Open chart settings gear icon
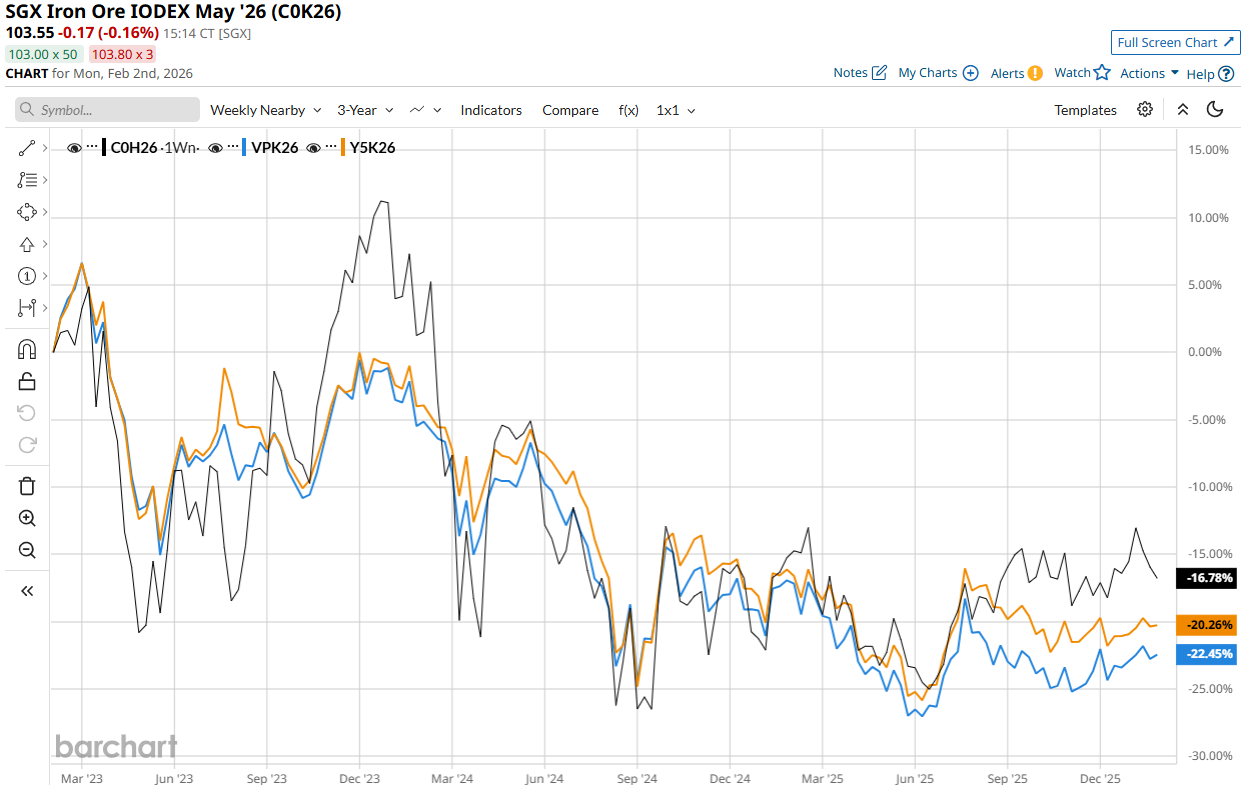 click(x=1145, y=110)
